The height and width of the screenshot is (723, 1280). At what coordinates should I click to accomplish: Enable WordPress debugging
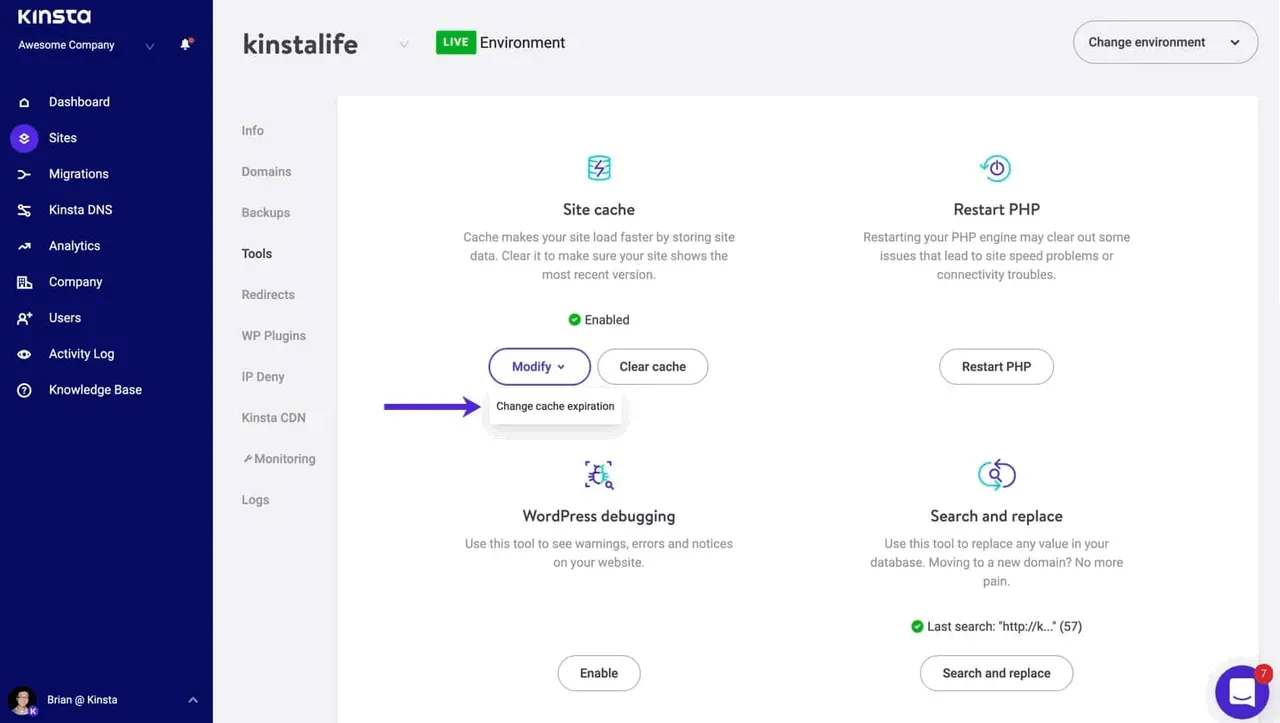599,673
